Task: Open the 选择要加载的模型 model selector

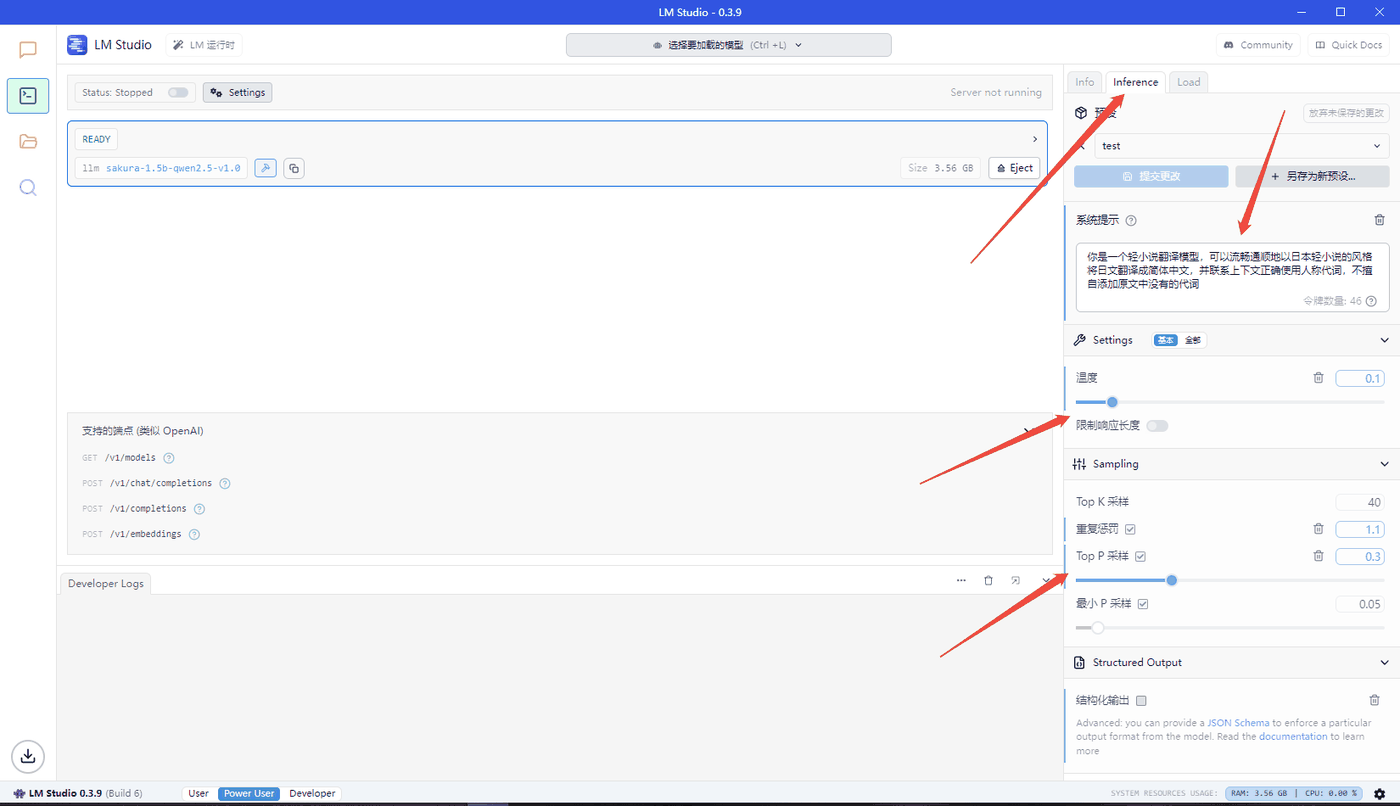Action: coord(728,45)
